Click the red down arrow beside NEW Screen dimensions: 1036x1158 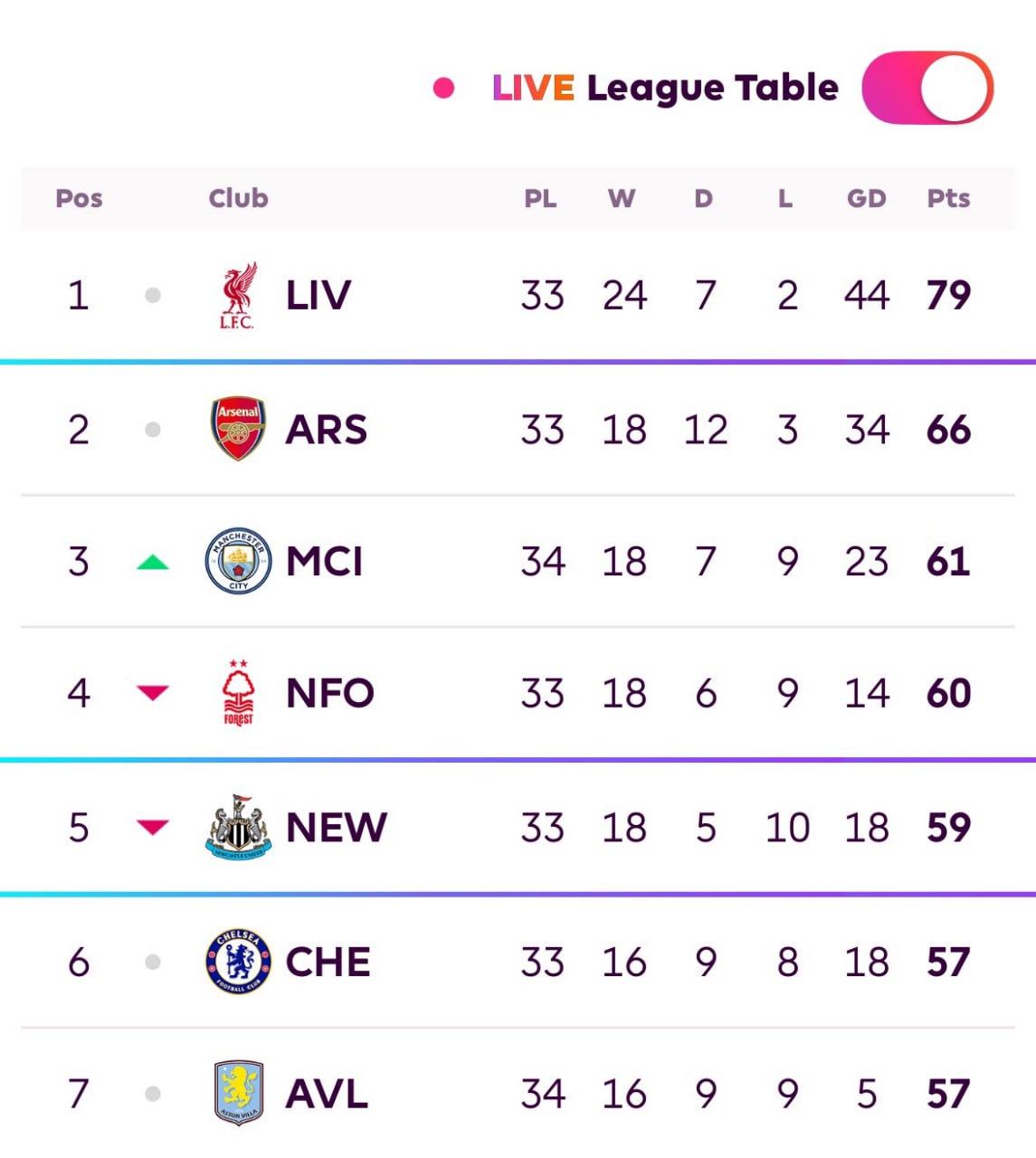coord(153,827)
